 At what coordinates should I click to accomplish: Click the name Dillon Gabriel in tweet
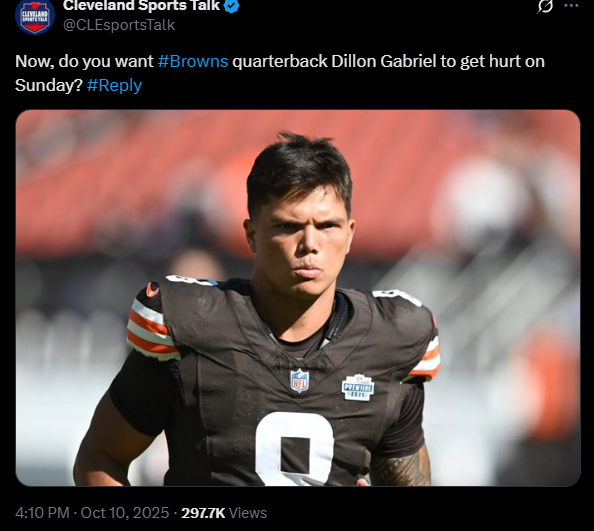[383, 61]
